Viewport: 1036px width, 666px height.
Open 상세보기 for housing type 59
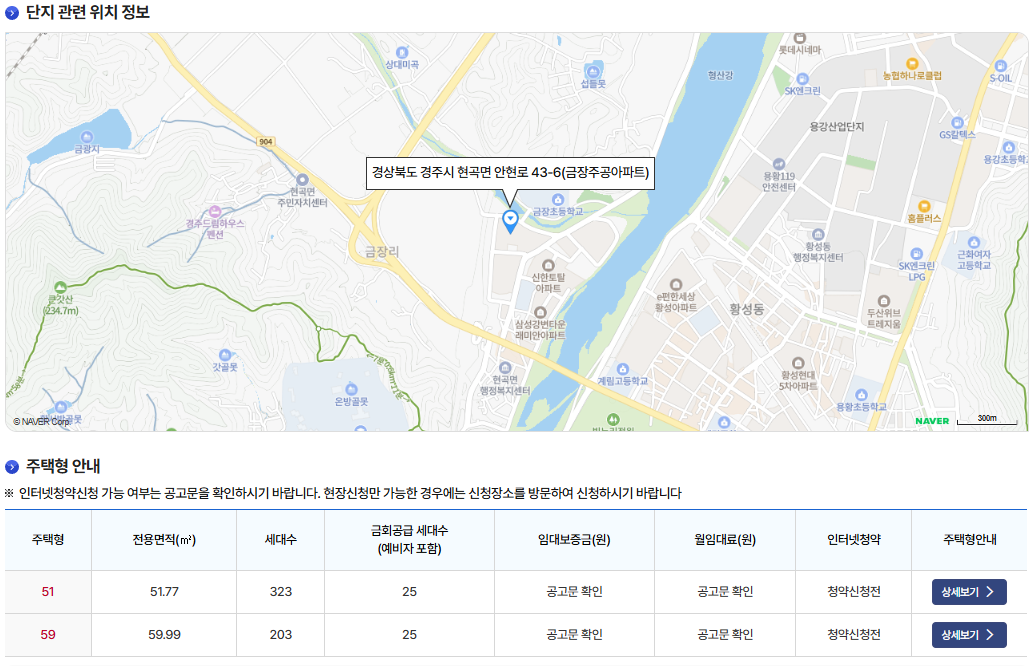click(969, 635)
